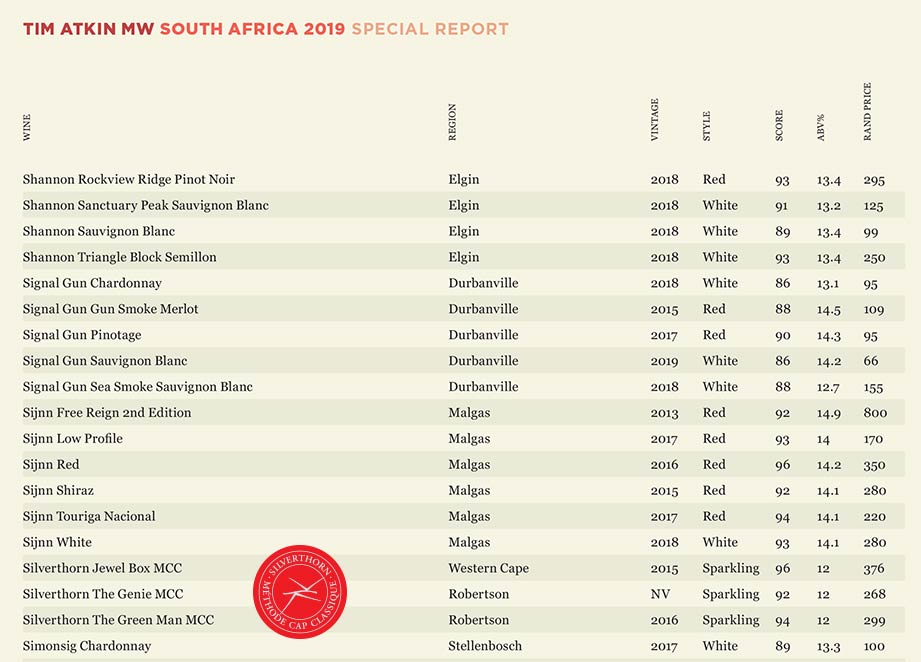The image size is (921, 662).
Task: Select the SCORE column header
Action: point(779,125)
